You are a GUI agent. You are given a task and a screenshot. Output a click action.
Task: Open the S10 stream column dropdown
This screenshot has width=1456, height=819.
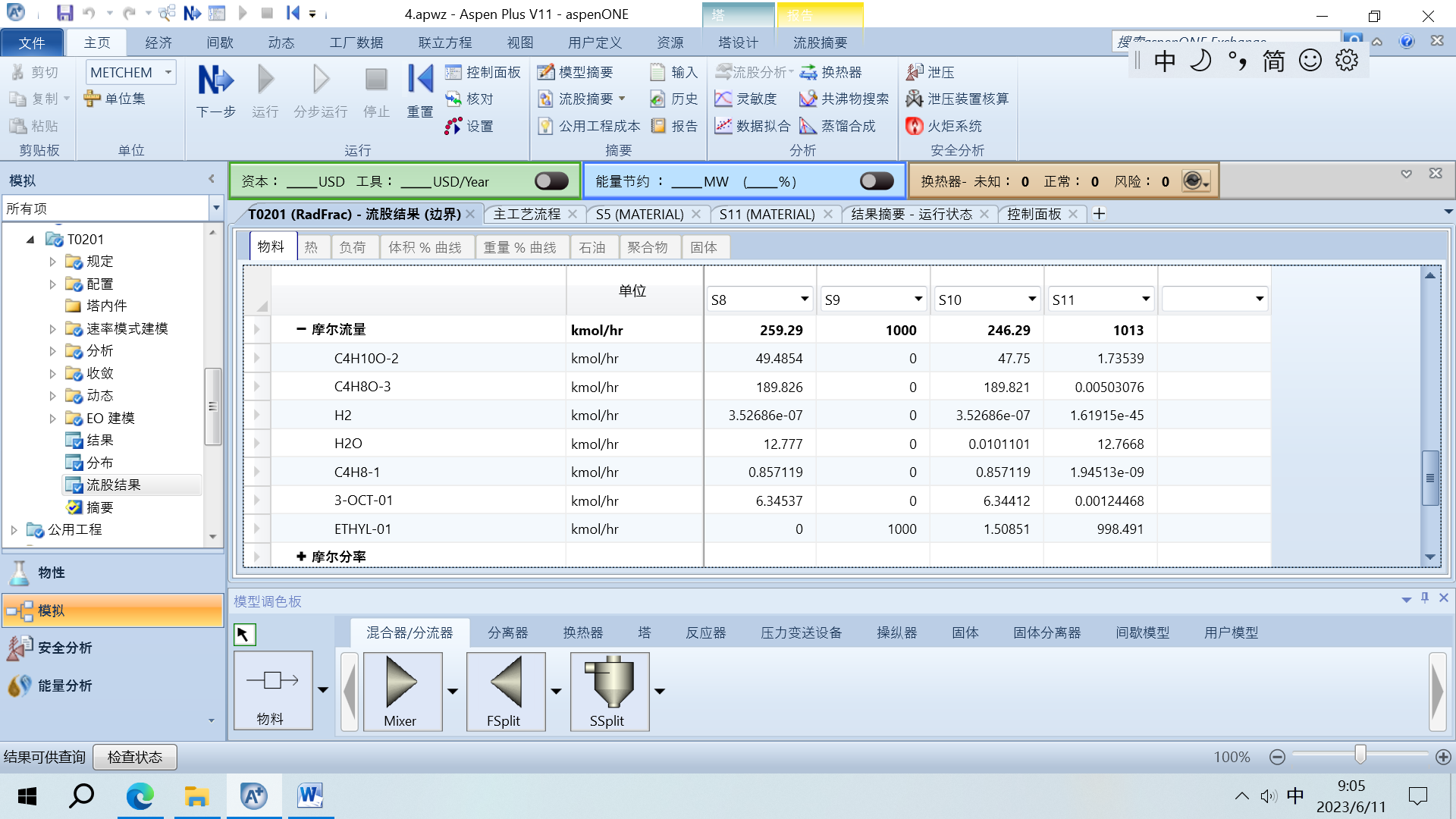click(x=1032, y=300)
